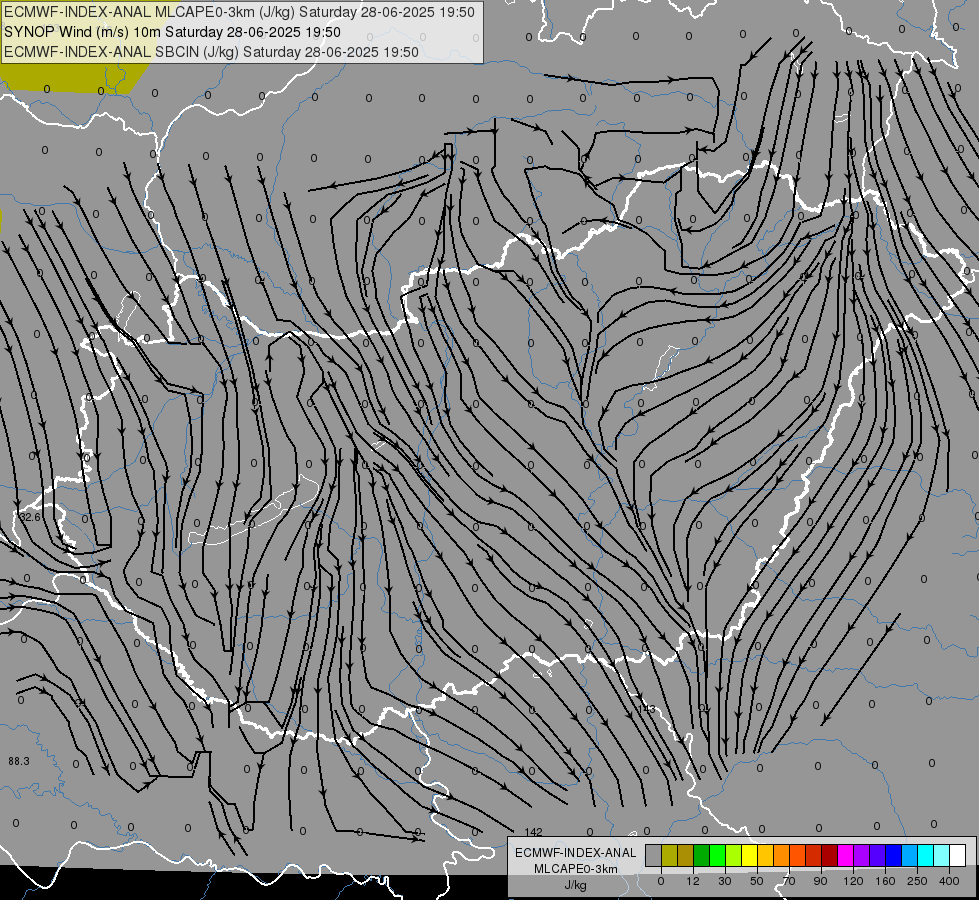Image resolution: width=979 pixels, height=900 pixels.
Task: Click the map value 32.6
Action: point(30,517)
